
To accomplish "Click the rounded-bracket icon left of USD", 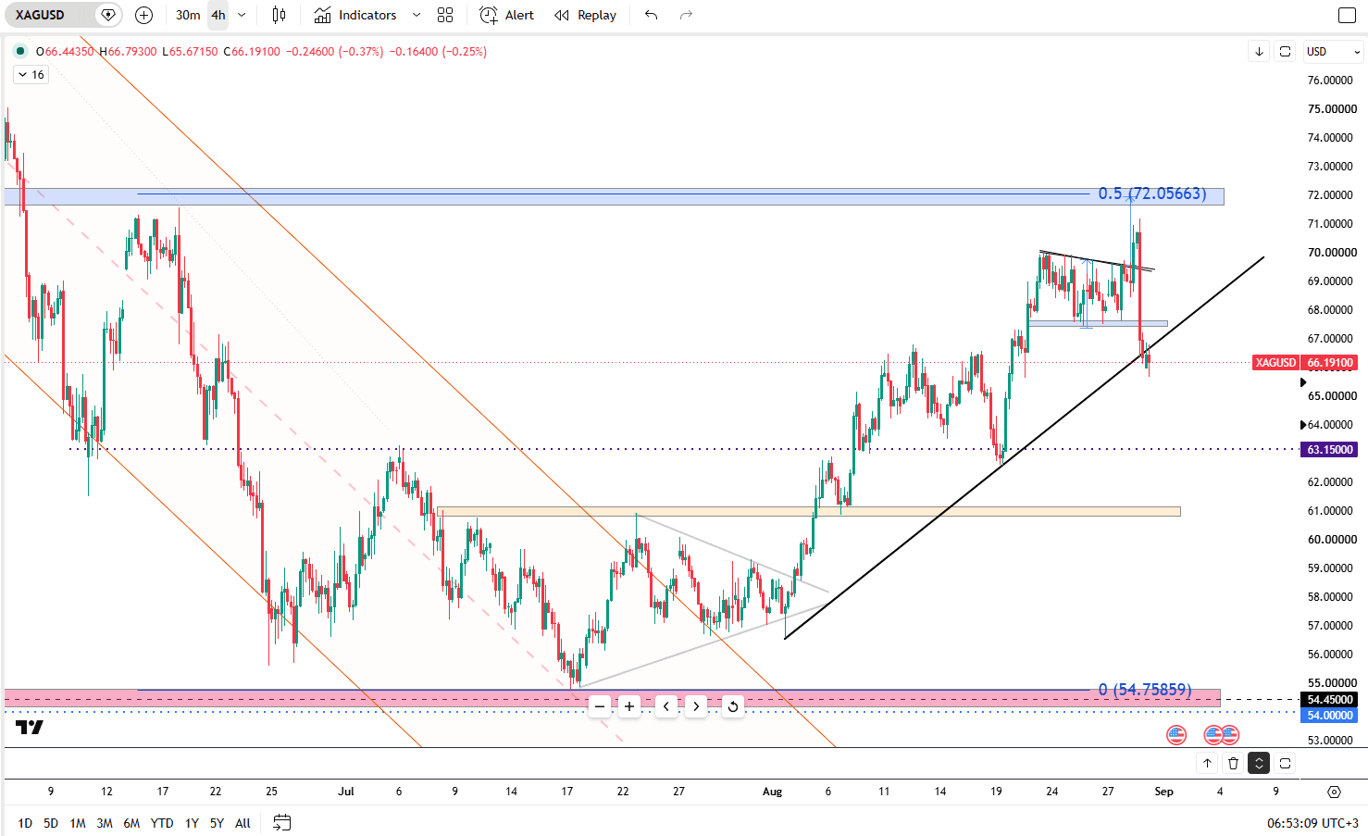I will [x=1285, y=51].
